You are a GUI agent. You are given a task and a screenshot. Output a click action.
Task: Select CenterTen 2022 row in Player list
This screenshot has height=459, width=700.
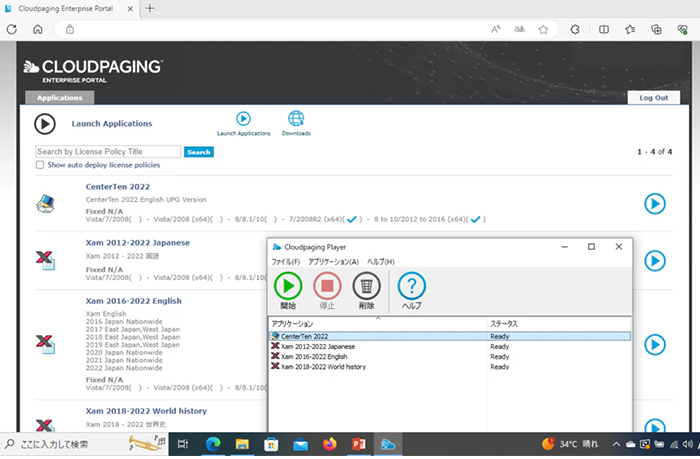pyautogui.click(x=450, y=336)
